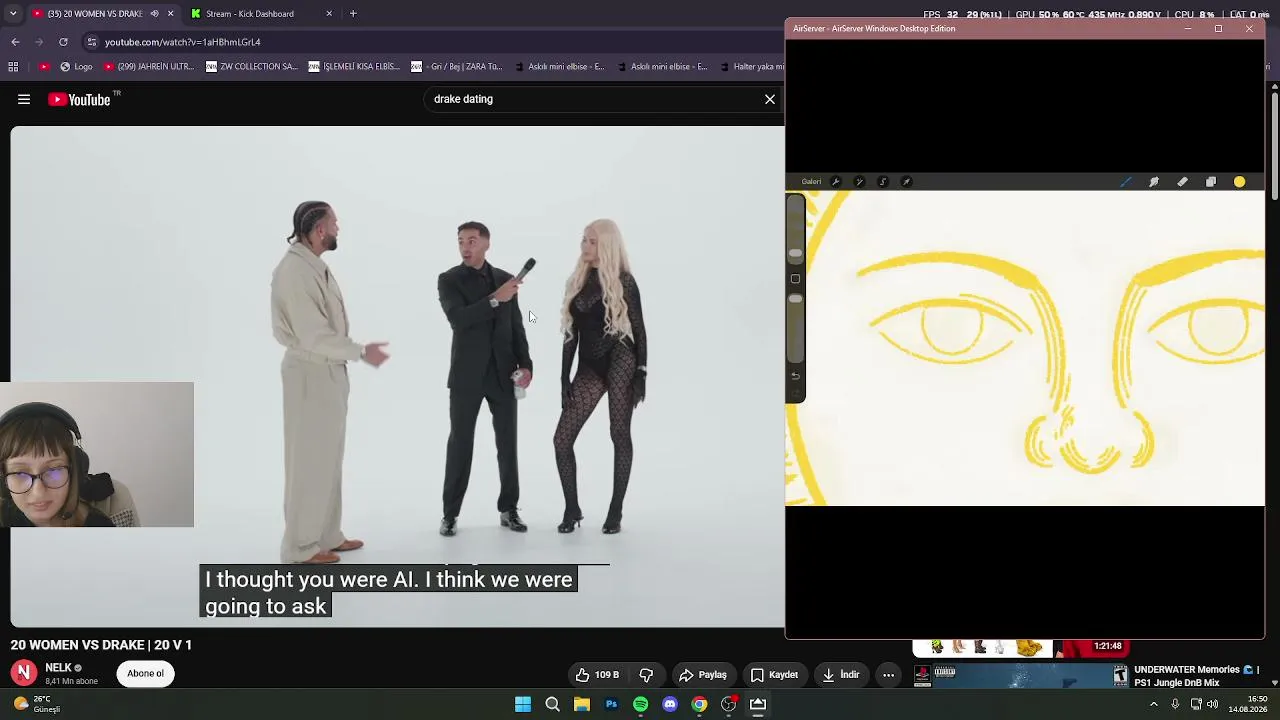This screenshot has width=1280, height=720.
Task: Open File Explorer from taskbar
Action: tap(582, 704)
